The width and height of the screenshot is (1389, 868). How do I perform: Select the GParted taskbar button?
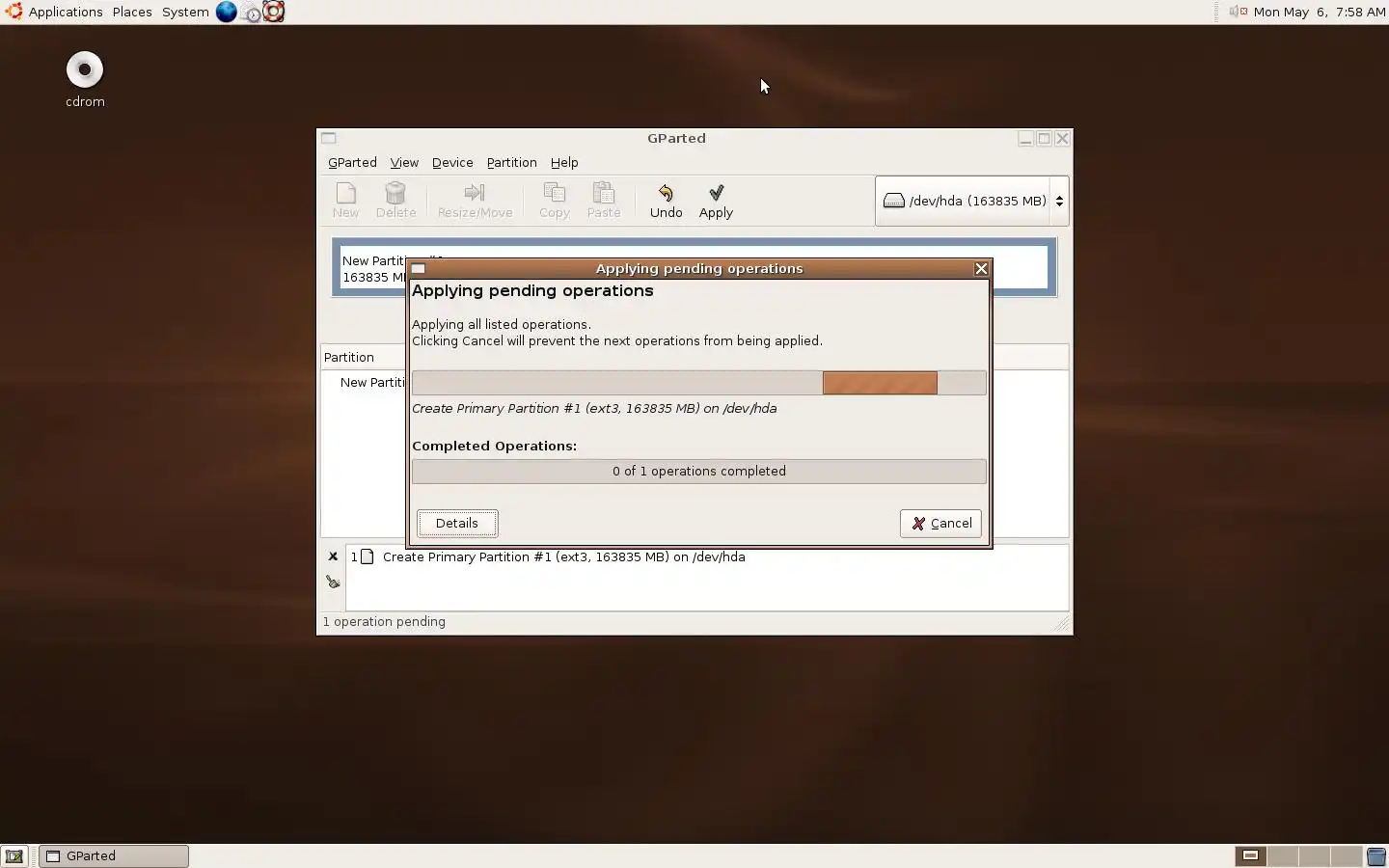click(114, 856)
